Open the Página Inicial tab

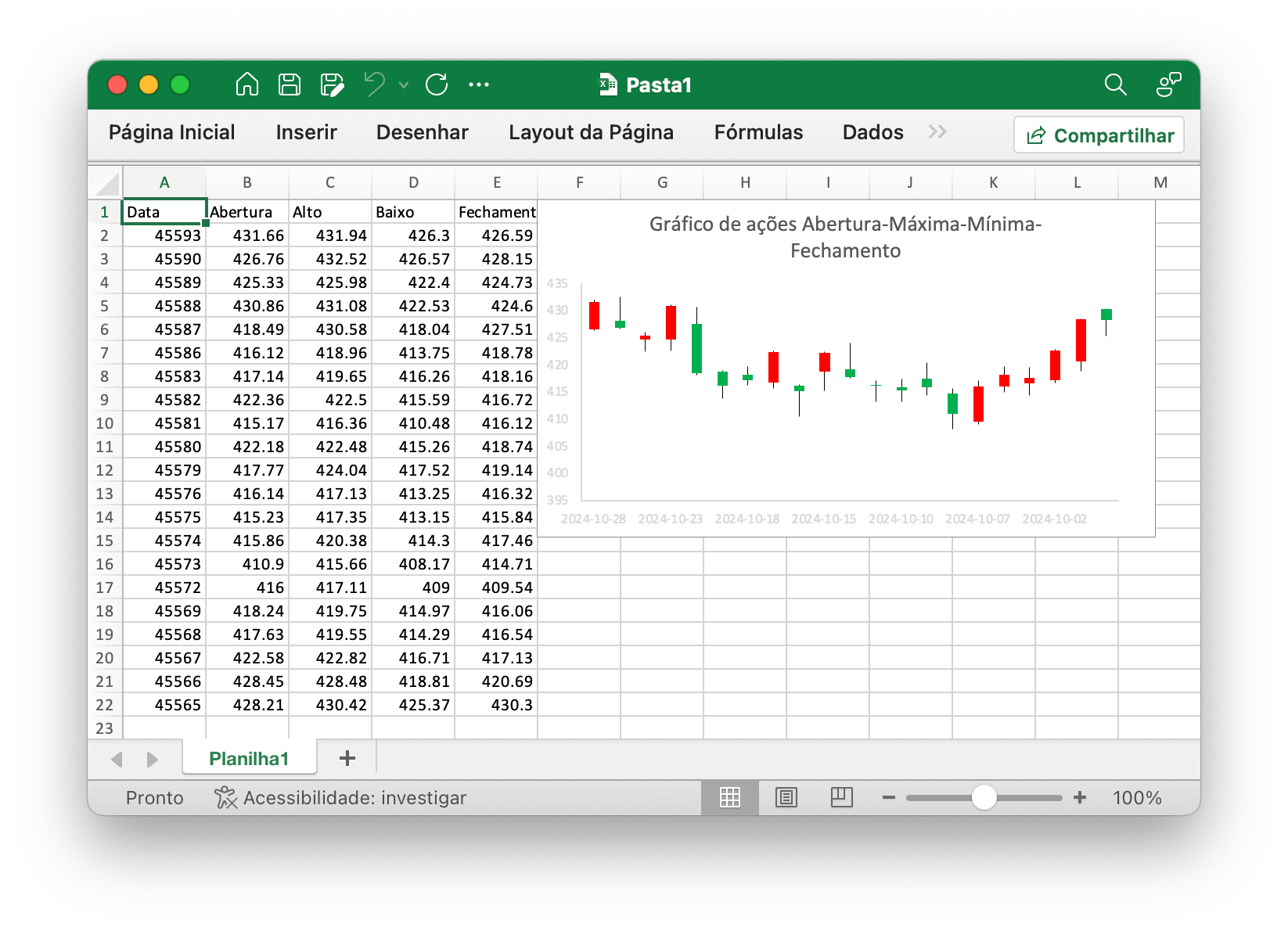[x=172, y=132]
